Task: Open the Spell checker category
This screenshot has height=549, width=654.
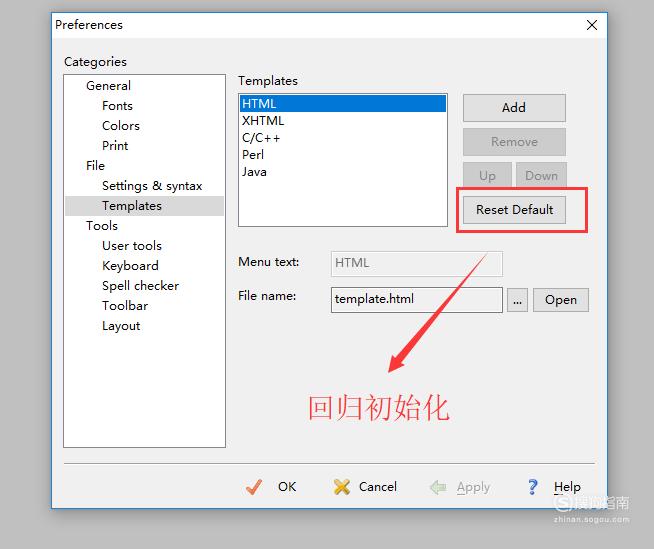Action: 141,286
